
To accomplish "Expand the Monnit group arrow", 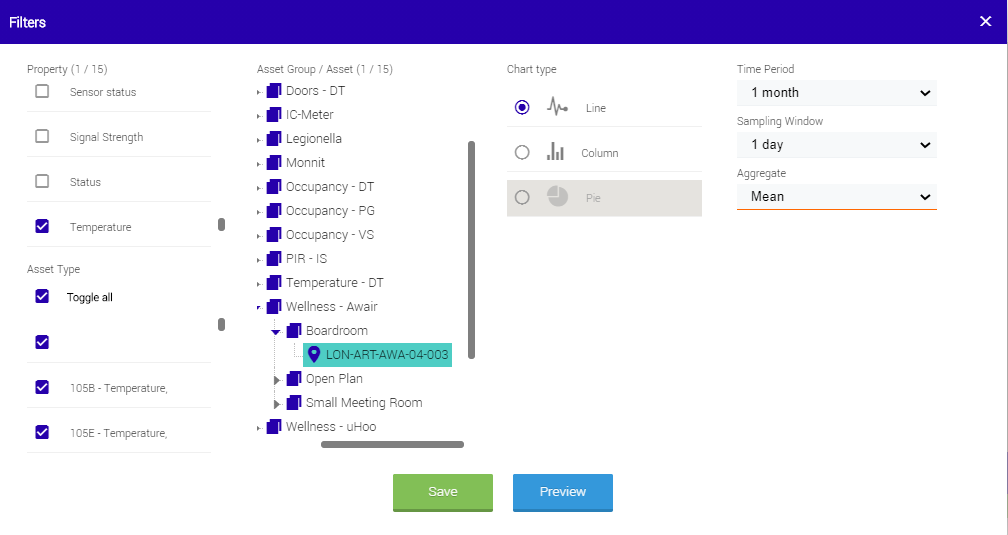I will pyautogui.click(x=259, y=165).
